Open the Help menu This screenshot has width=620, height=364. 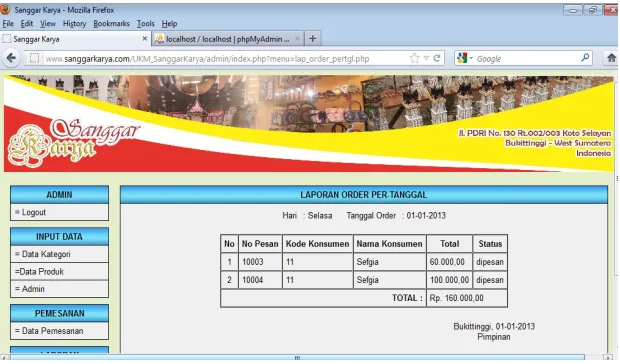(169, 24)
